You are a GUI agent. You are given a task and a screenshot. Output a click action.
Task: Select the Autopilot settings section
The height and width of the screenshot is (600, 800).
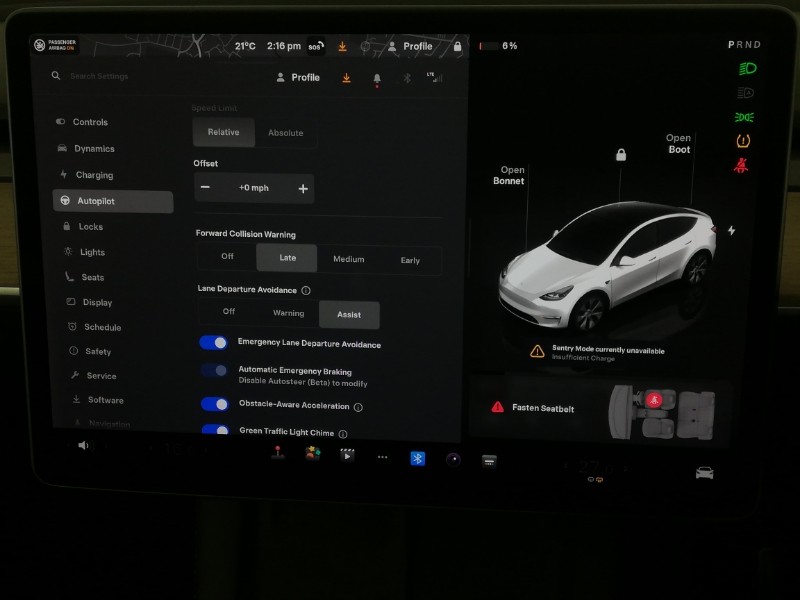113,202
